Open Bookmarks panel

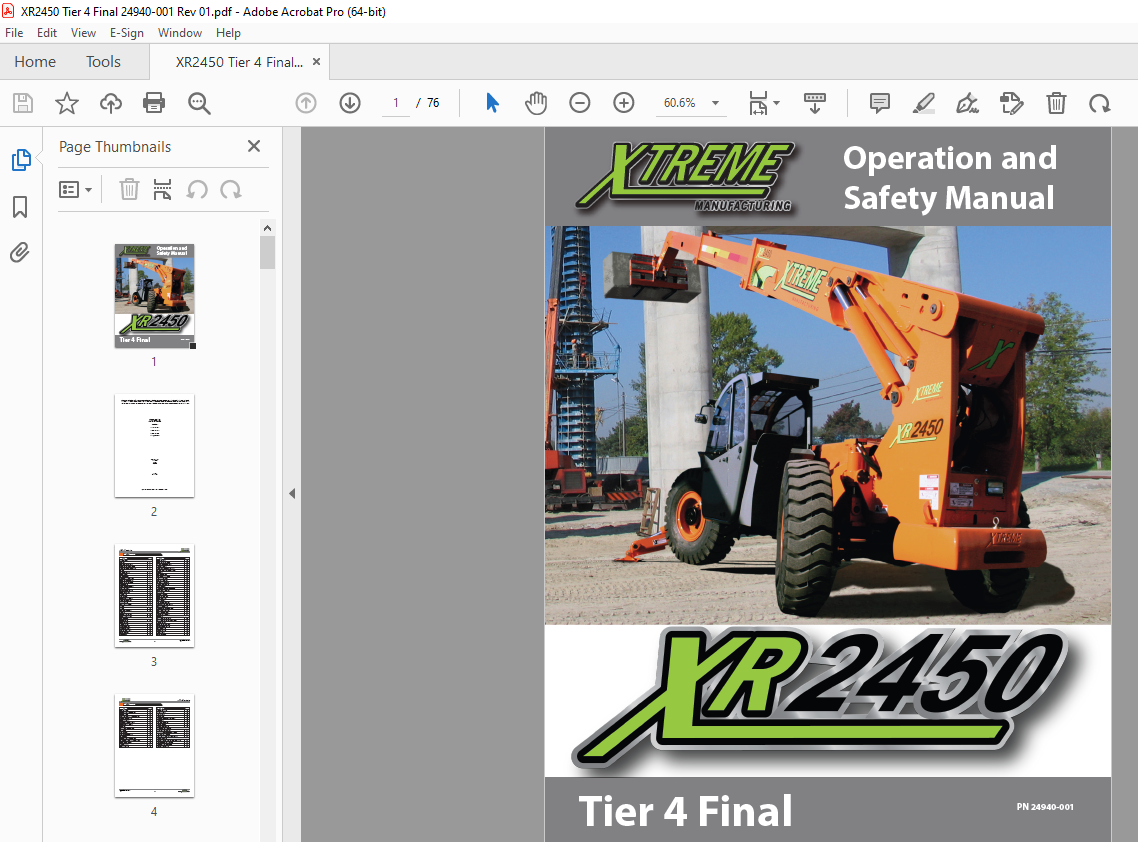[x=20, y=207]
